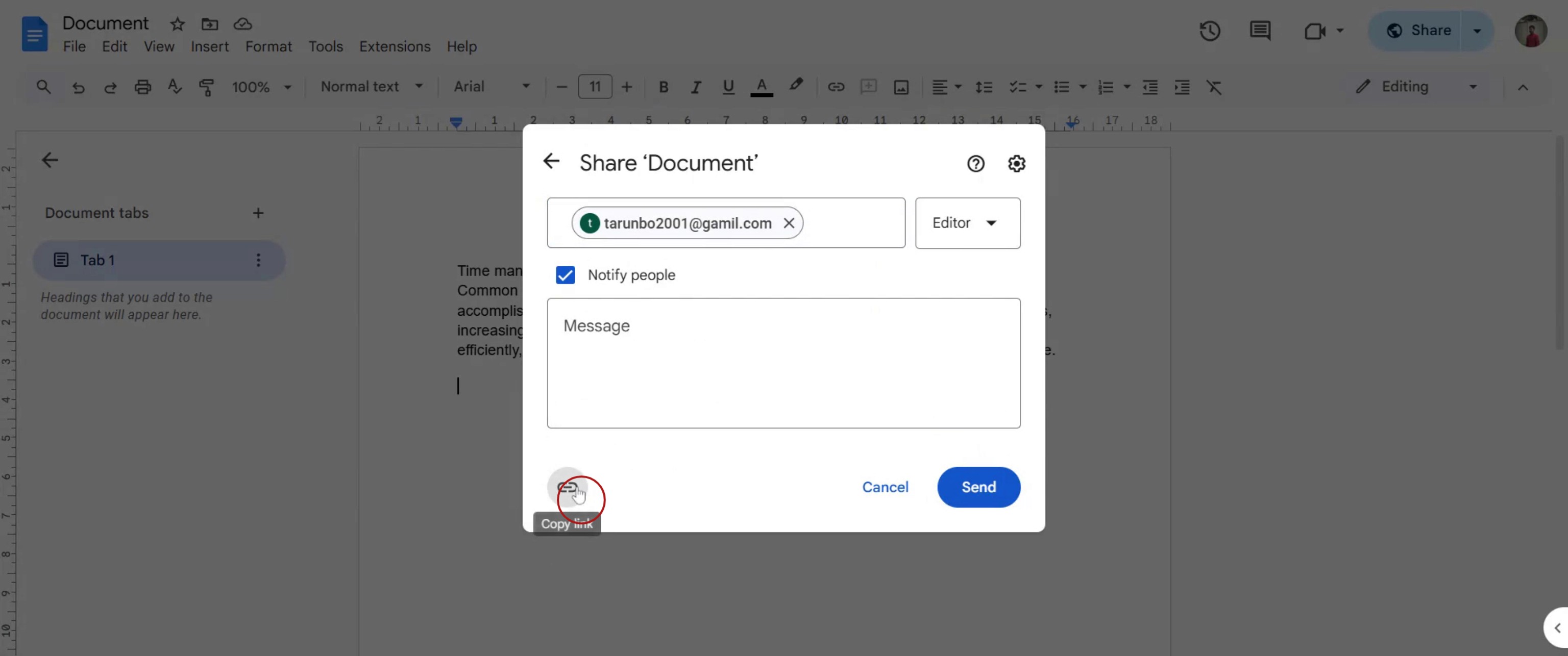The height and width of the screenshot is (656, 1568).
Task: Click the paint format roller icon
Action: (x=206, y=87)
